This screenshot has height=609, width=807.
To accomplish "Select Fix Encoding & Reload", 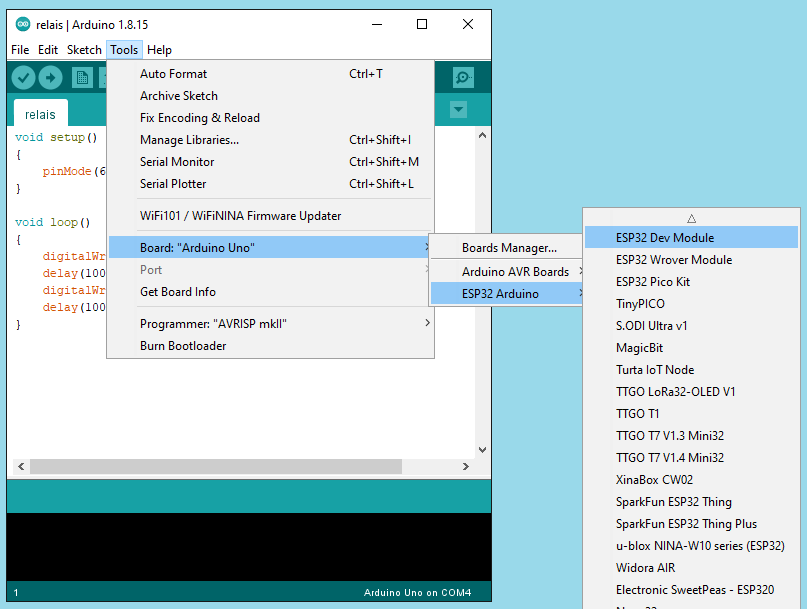I will point(271,118).
